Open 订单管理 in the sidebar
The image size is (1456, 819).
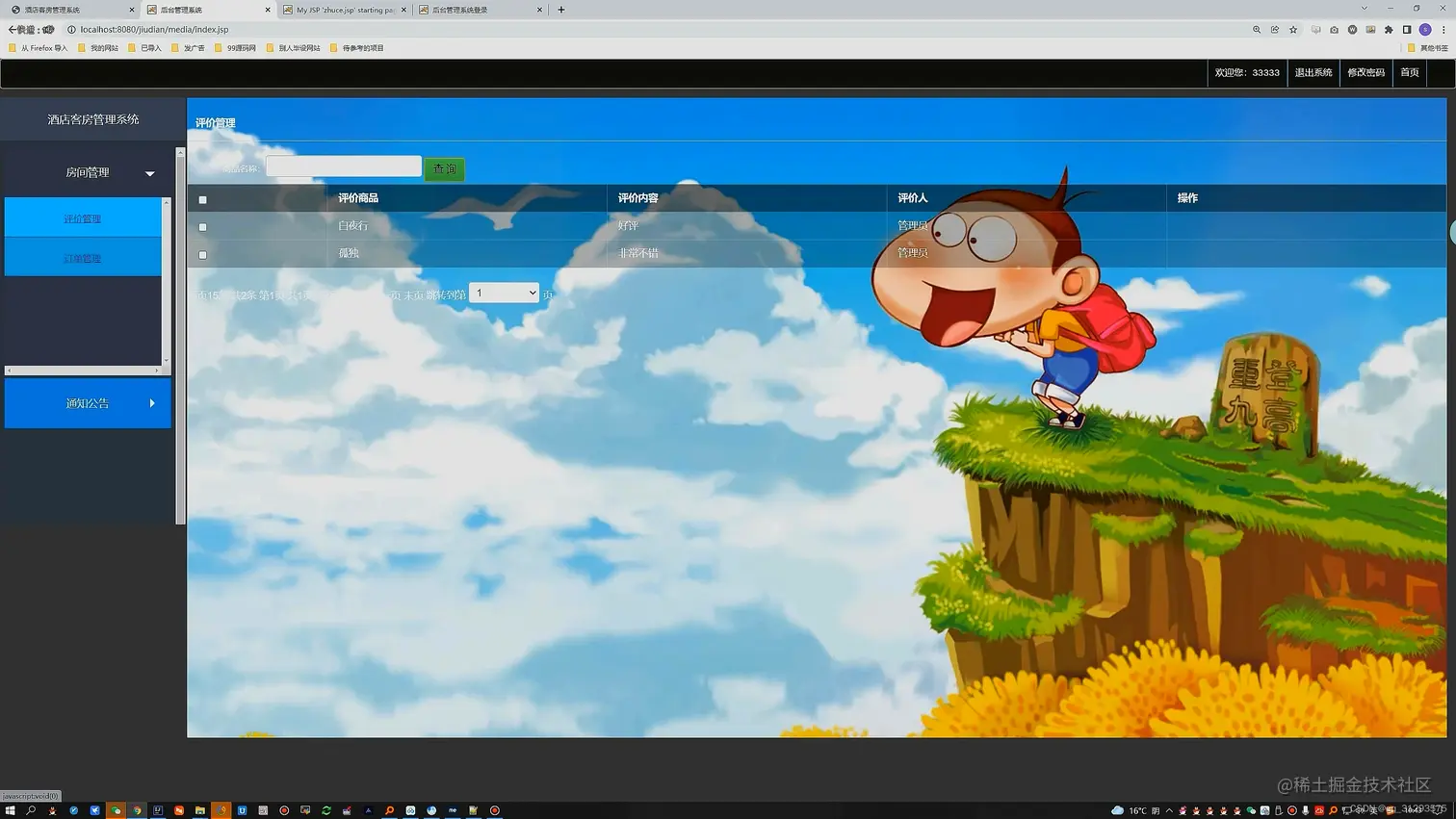(83, 258)
